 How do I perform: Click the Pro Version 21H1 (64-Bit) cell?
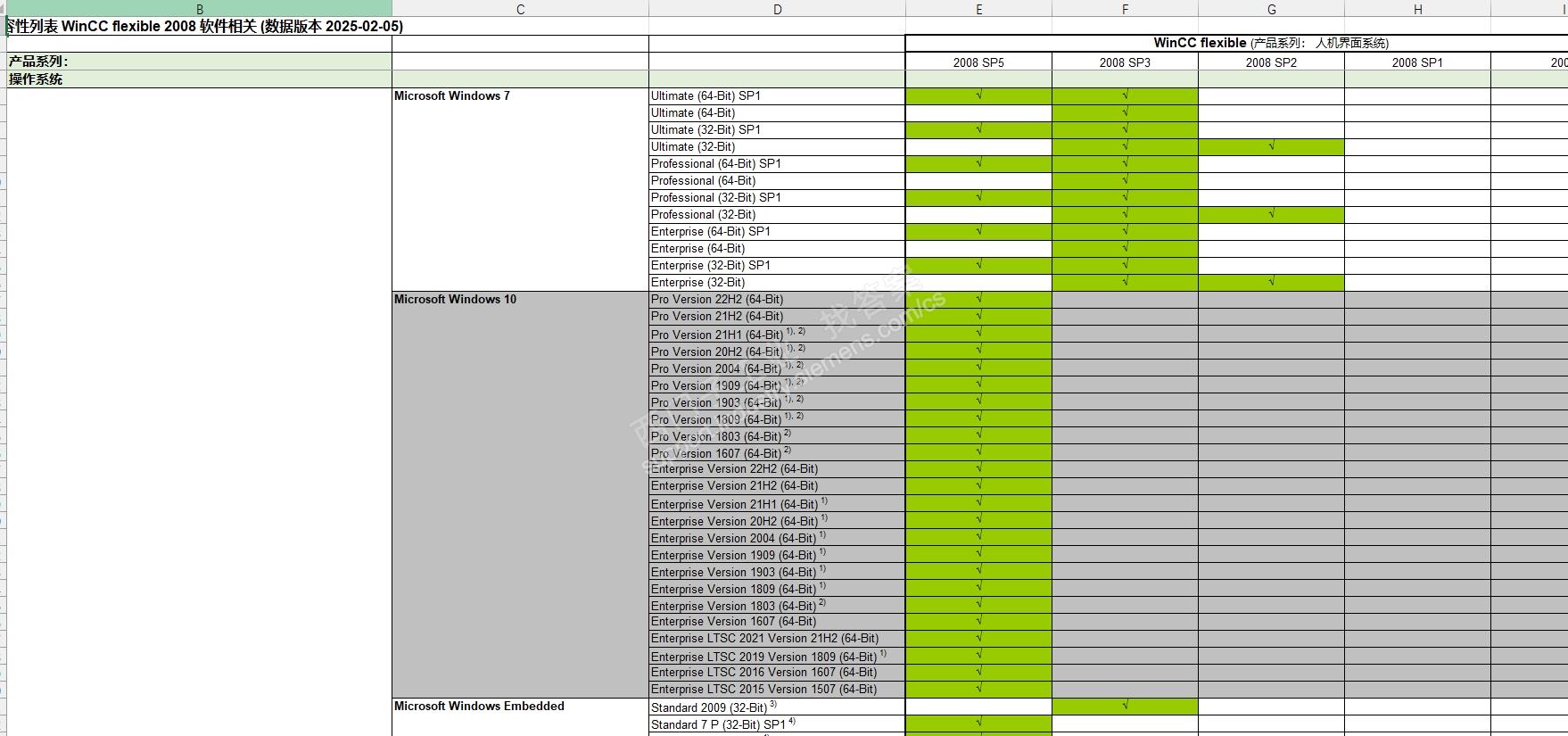[x=777, y=334]
